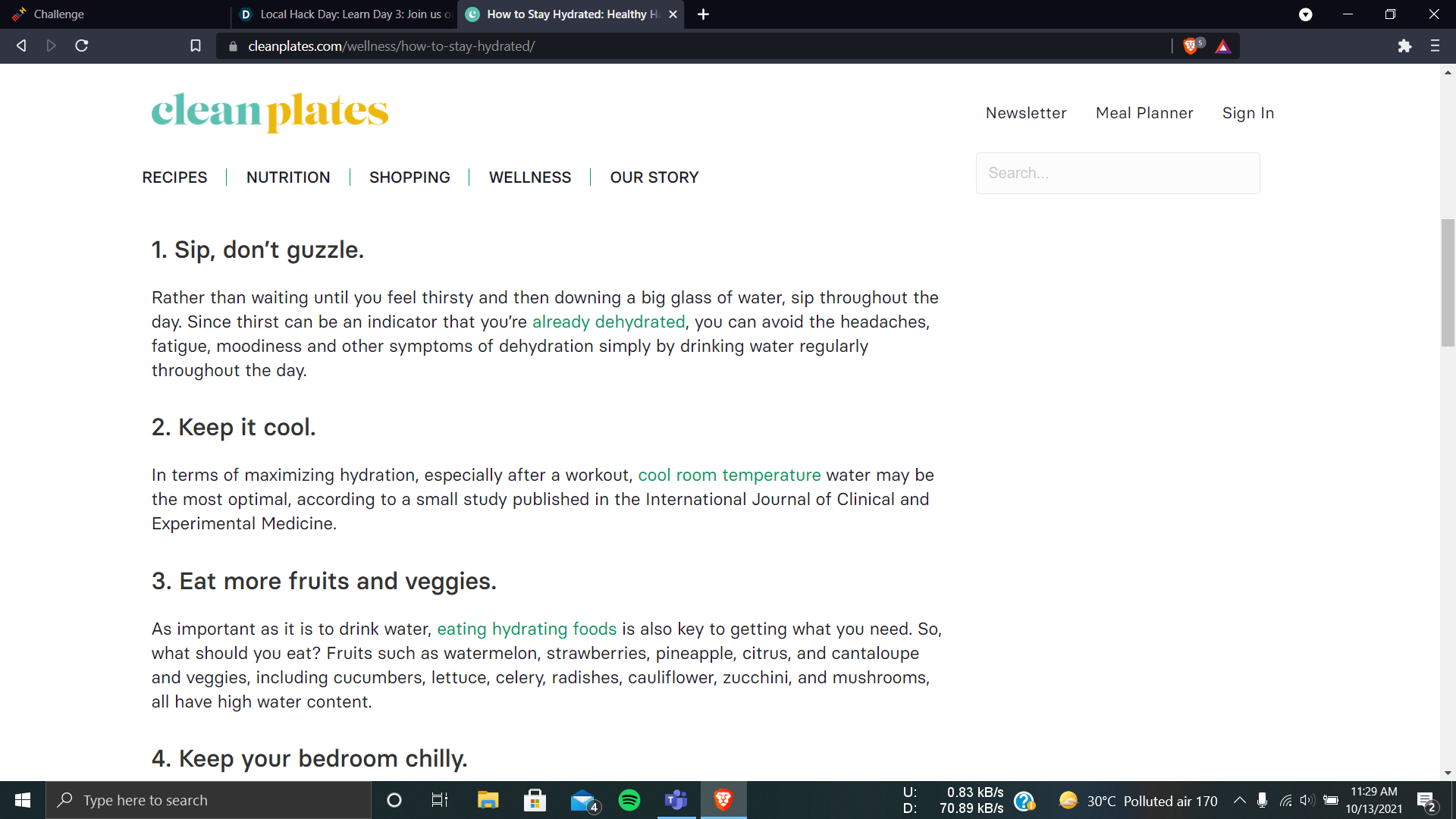The width and height of the screenshot is (1456, 819).
Task: Reload the current page
Action: click(81, 45)
